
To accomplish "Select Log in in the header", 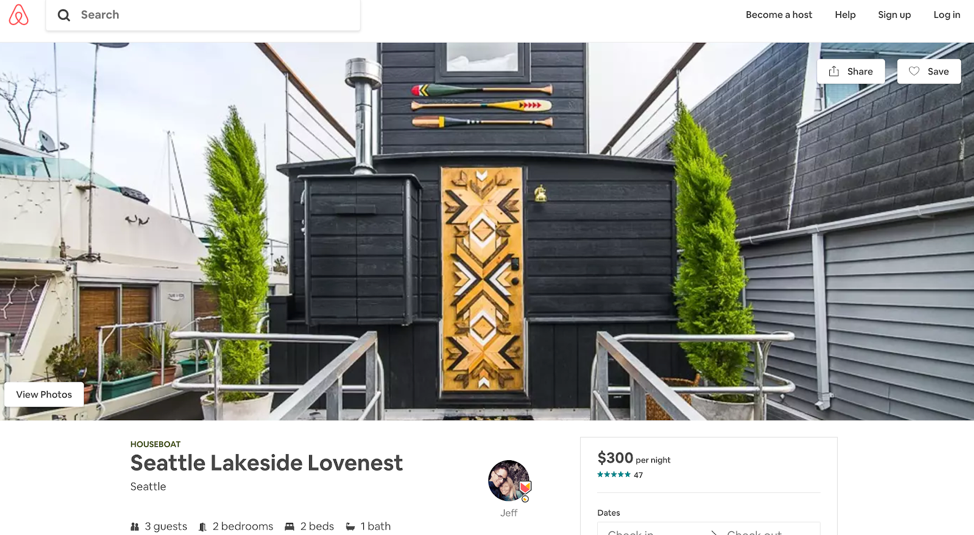I will coord(947,15).
